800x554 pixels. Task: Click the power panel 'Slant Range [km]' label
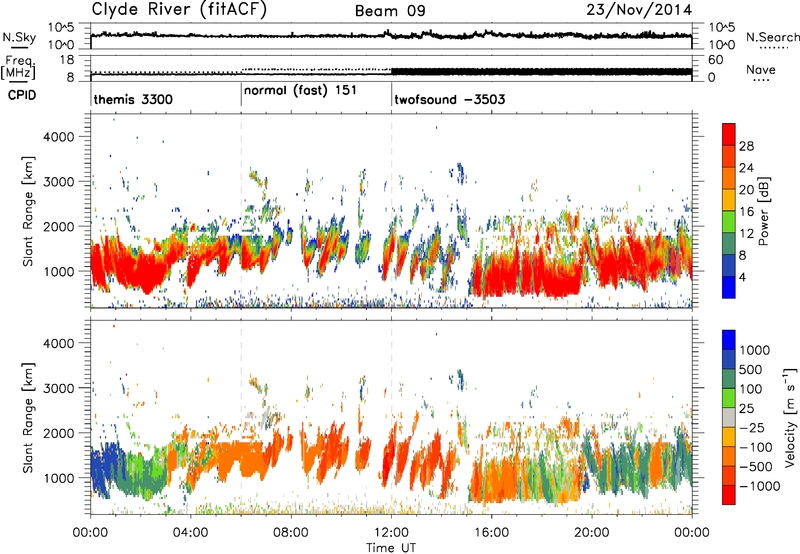point(28,211)
